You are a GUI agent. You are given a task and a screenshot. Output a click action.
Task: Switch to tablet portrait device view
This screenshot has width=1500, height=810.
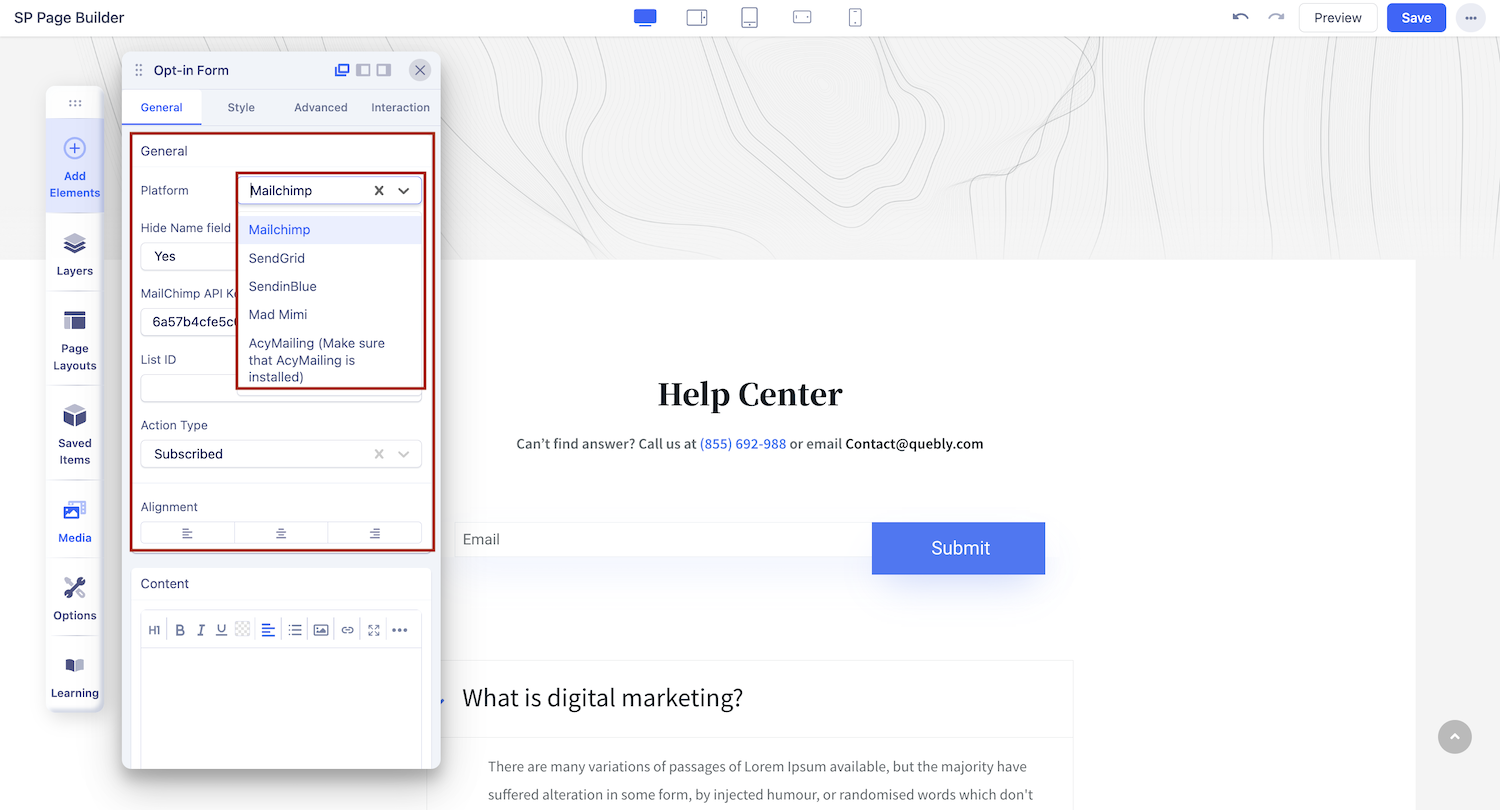(x=749, y=18)
